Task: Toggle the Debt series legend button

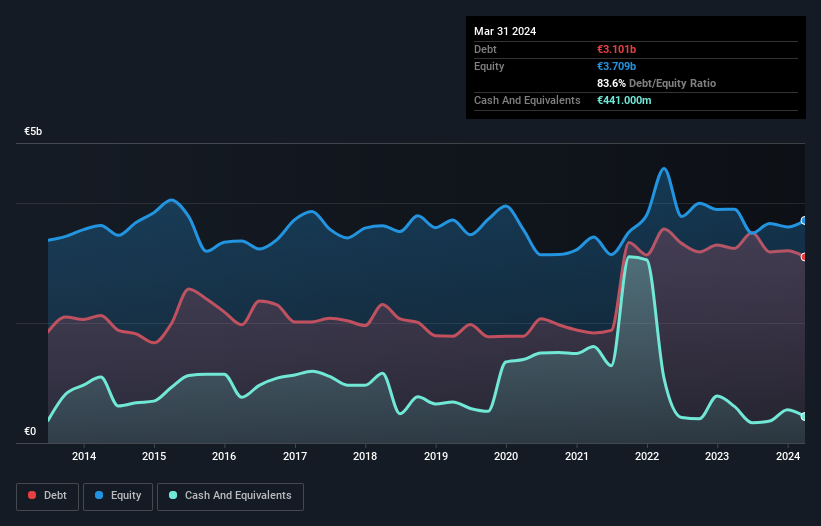Action: 48,496
